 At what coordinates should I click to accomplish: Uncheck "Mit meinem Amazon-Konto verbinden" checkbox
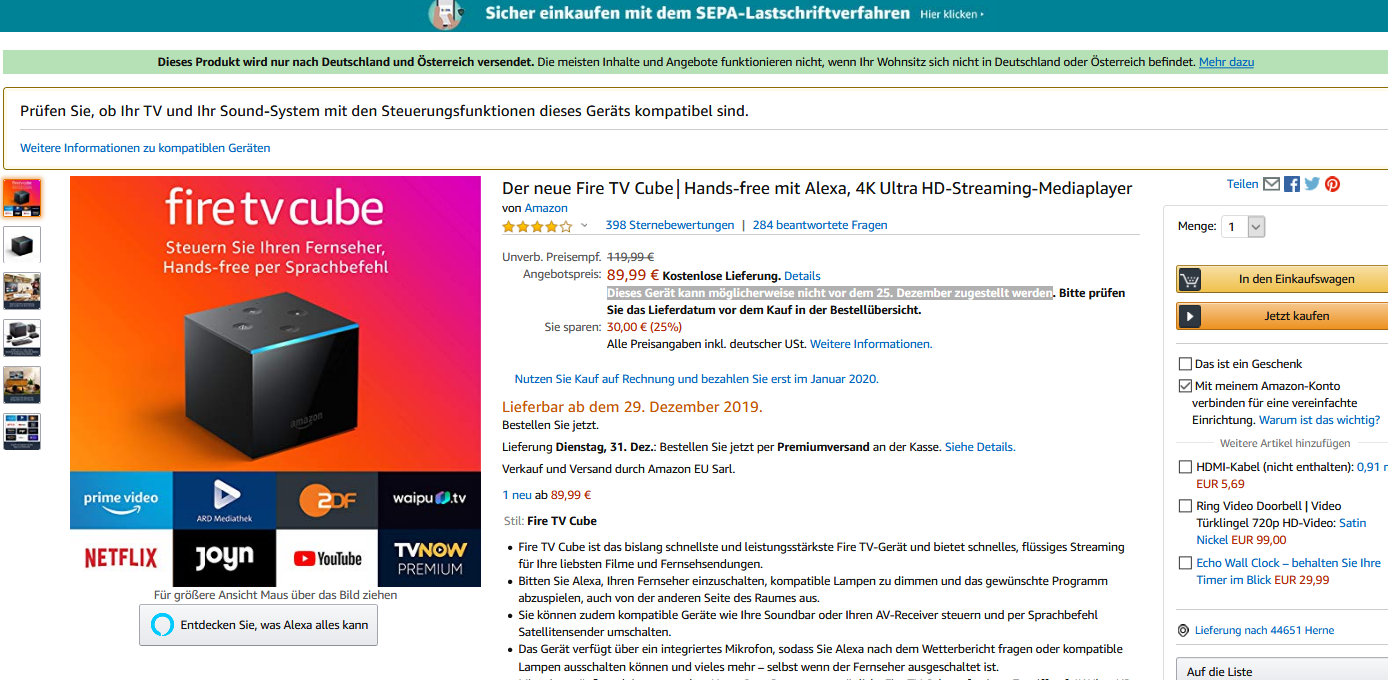[x=1186, y=386]
